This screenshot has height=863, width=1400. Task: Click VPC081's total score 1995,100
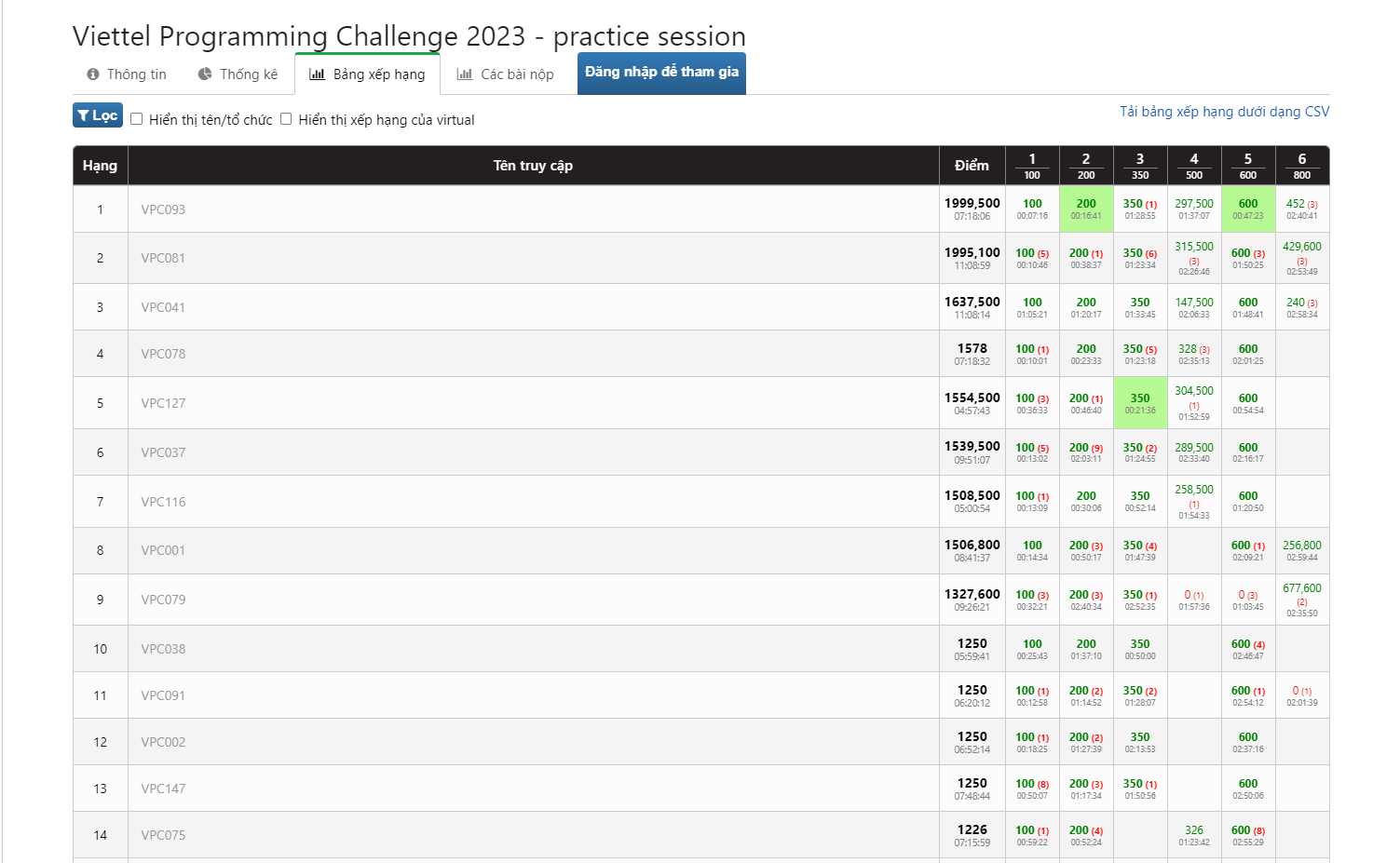point(972,252)
